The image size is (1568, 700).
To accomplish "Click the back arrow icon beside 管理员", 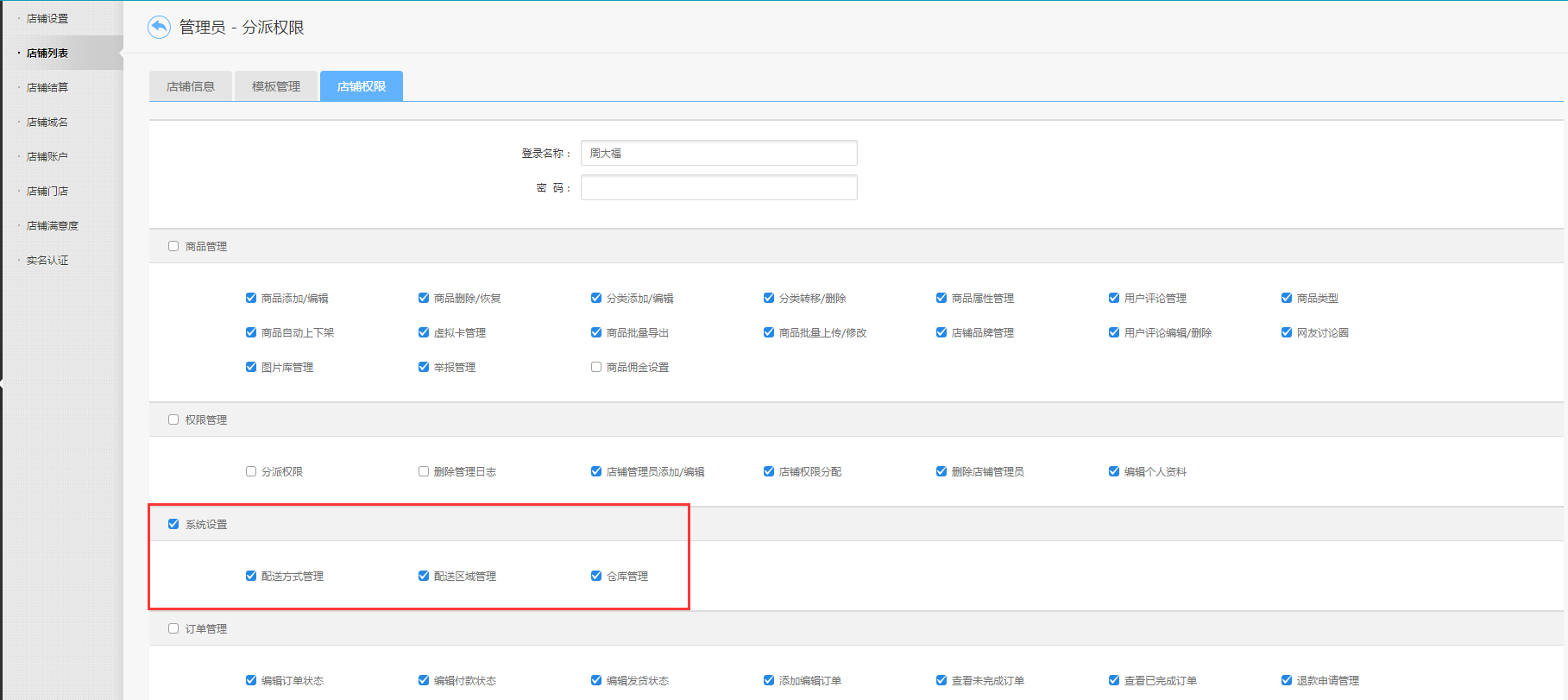I will 159,28.
